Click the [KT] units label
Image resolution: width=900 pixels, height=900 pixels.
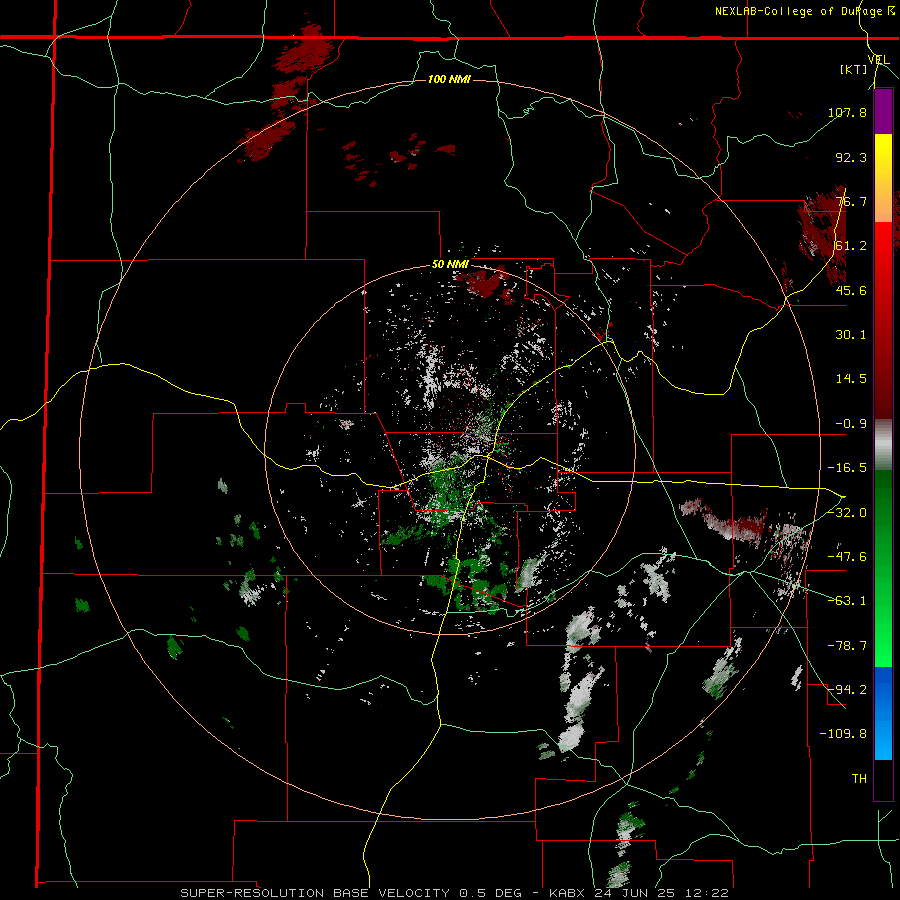pyautogui.click(x=853, y=69)
